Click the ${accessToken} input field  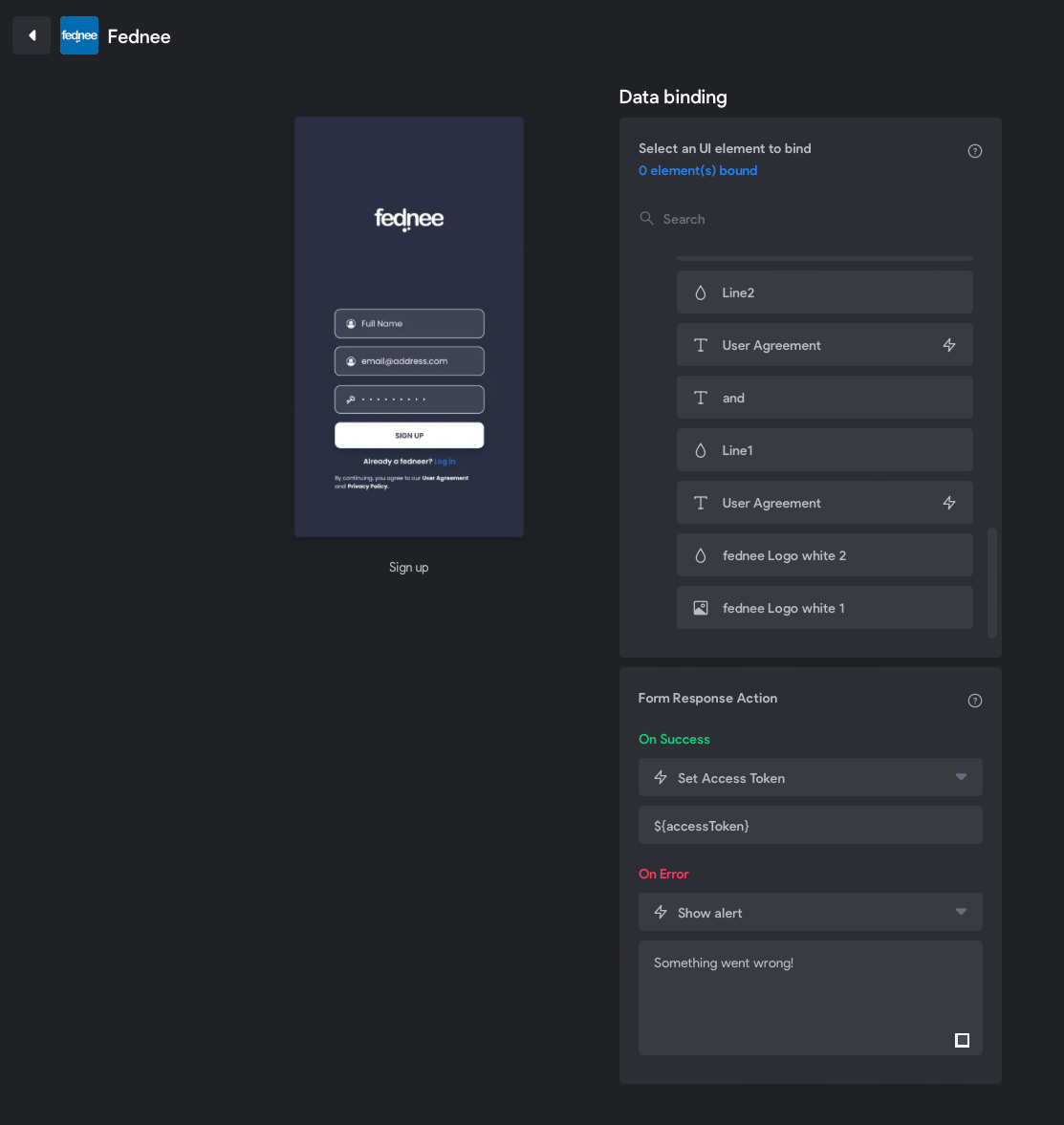pyautogui.click(x=810, y=825)
